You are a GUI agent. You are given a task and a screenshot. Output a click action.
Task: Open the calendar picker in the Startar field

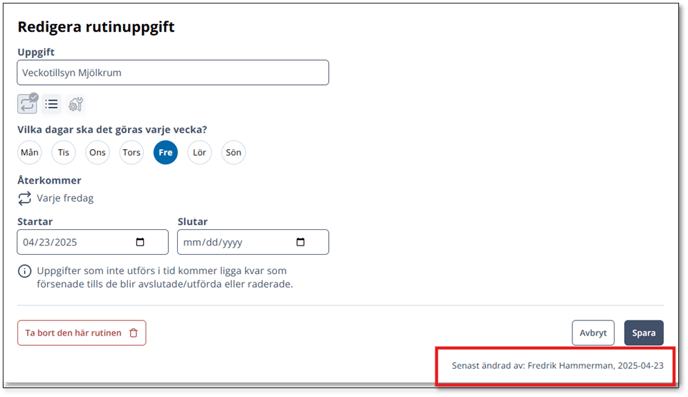(x=140, y=242)
